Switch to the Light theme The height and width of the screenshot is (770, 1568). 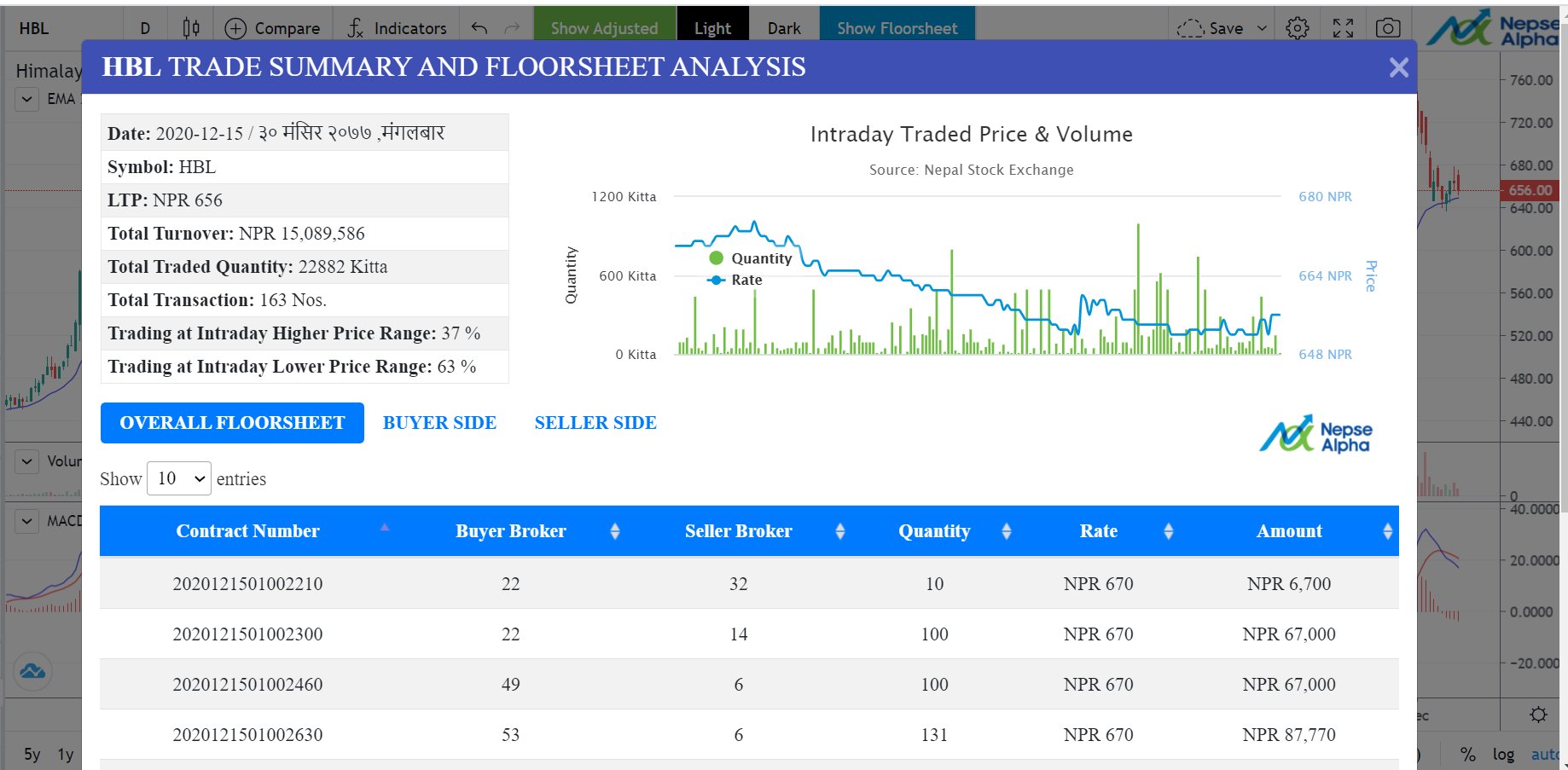712,28
